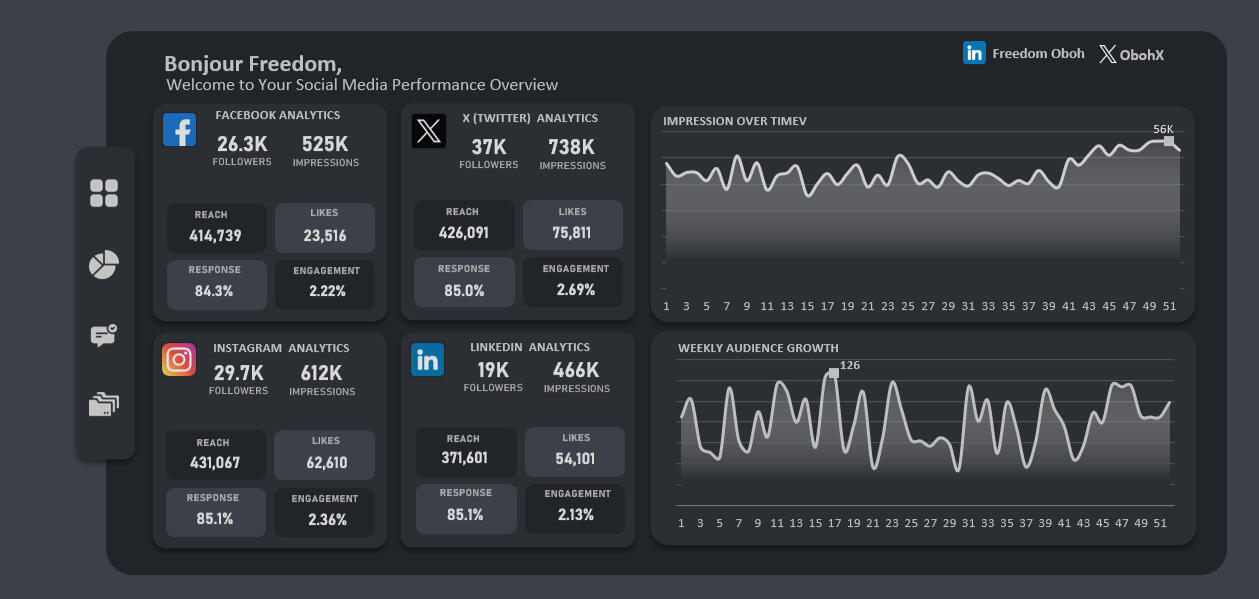The image size is (1259, 599).
Task: Click the LinkedIn logo in analytics card
Action: click(x=428, y=360)
